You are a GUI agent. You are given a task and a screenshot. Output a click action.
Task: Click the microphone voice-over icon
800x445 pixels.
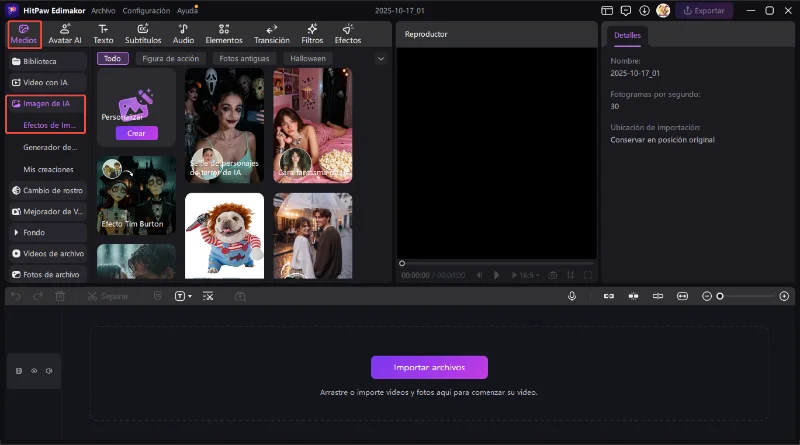(572, 296)
